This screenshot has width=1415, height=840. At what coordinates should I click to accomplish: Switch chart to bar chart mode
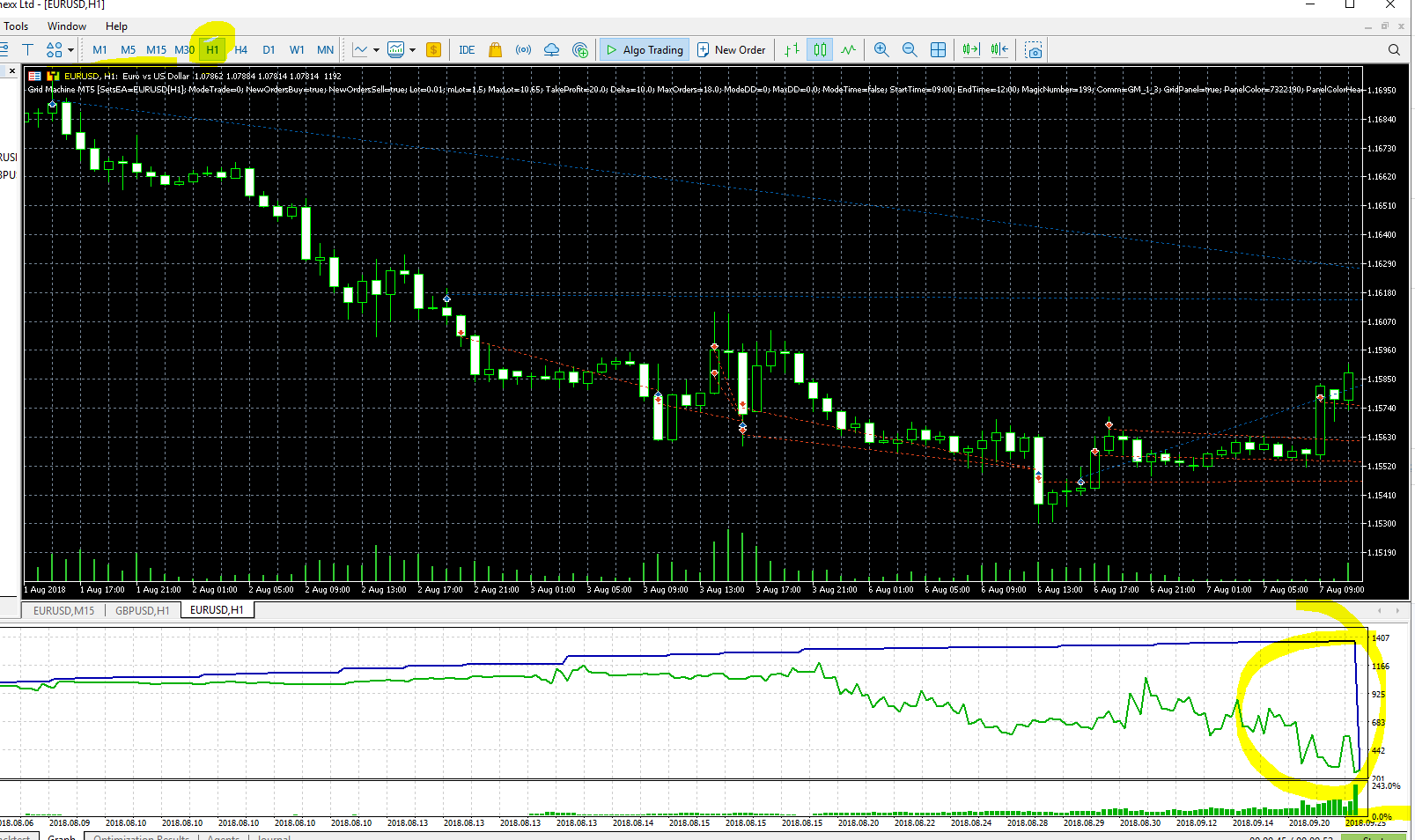pyautogui.click(x=792, y=50)
